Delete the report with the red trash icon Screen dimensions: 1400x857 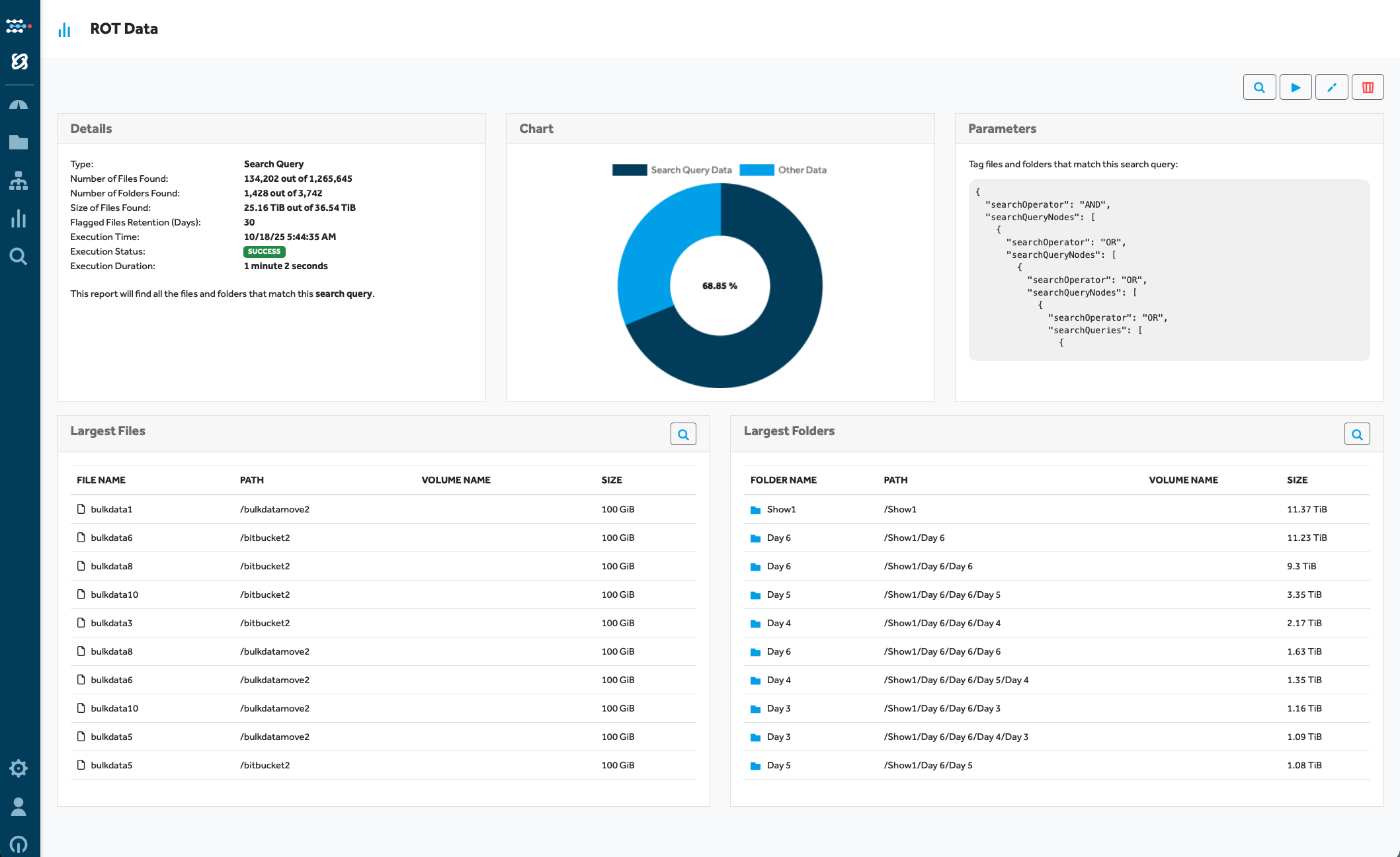(1368, 87)
